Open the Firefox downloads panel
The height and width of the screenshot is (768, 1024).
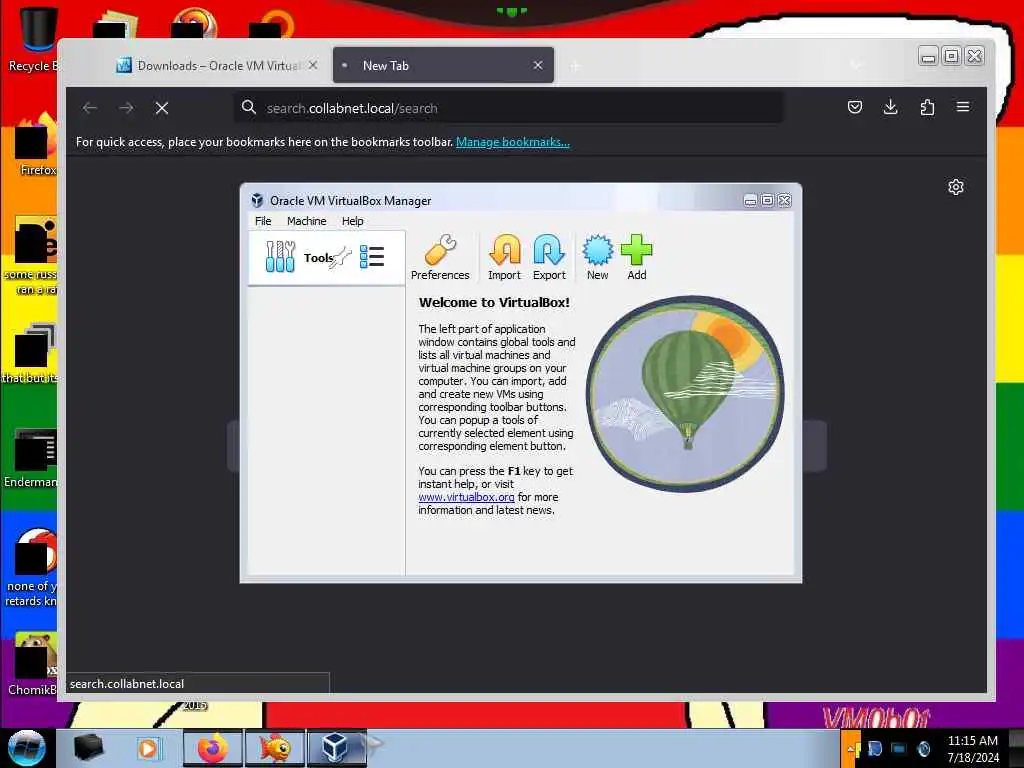[890, 107]
